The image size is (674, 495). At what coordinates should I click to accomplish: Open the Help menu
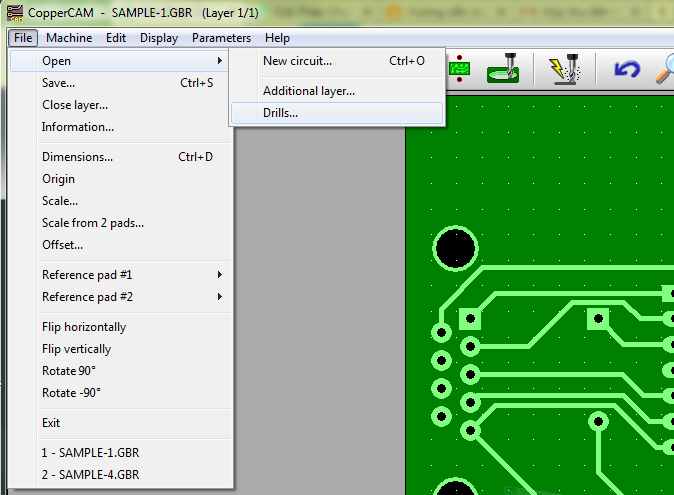277,38
